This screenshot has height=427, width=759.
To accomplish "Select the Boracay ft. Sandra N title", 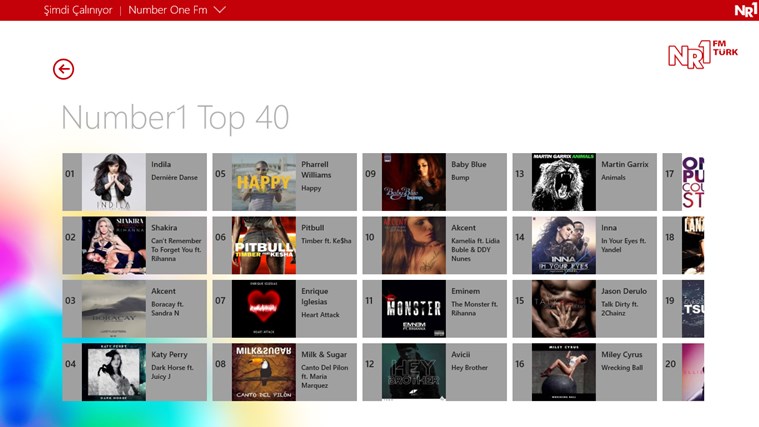I will [x=167, y=308].
